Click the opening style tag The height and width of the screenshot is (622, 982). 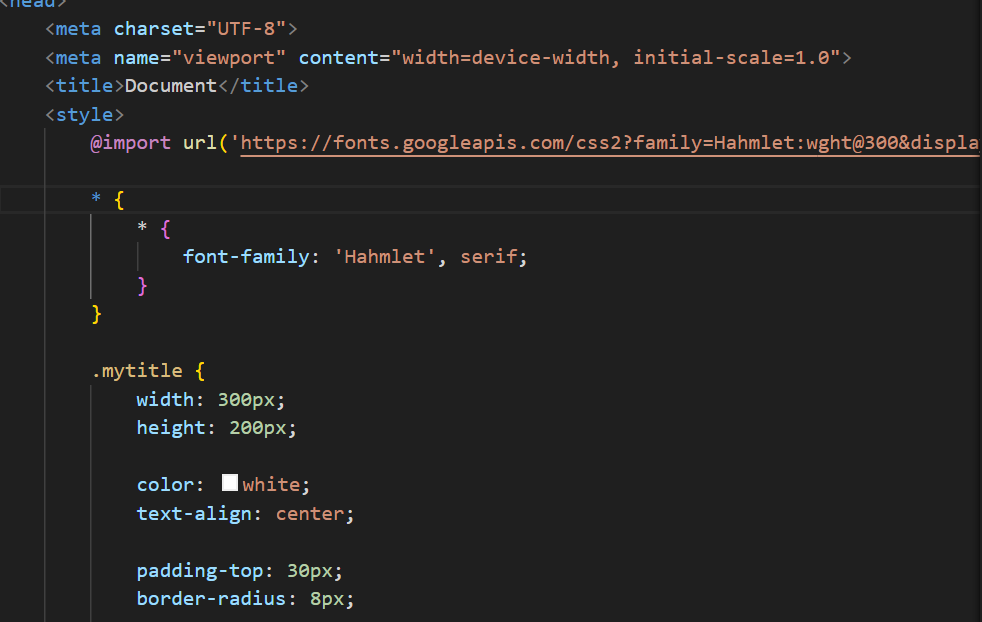(x=85, y=115)
